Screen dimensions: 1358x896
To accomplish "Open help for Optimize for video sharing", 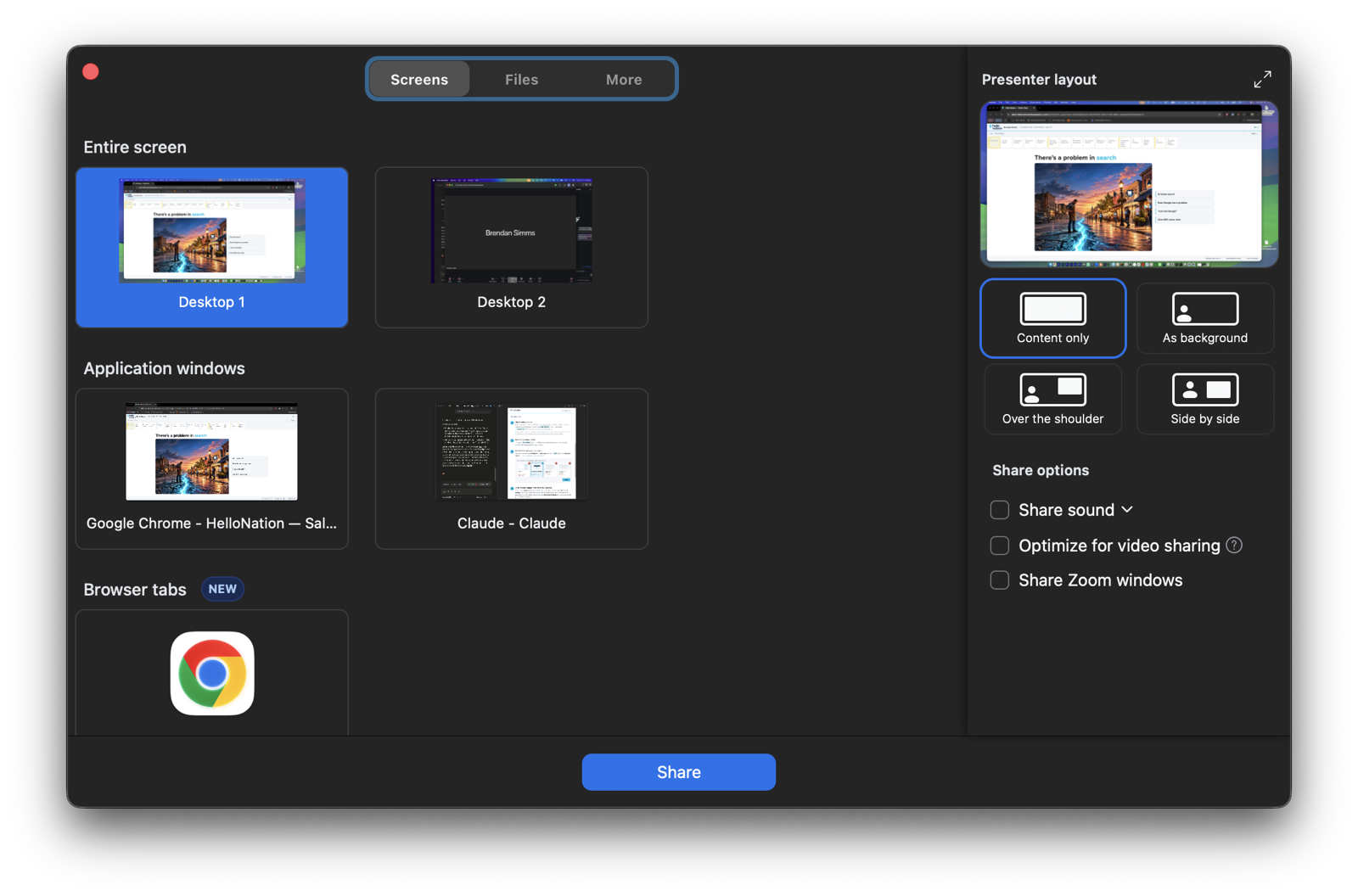I will pyautogui.click(x=1234, y=546).
